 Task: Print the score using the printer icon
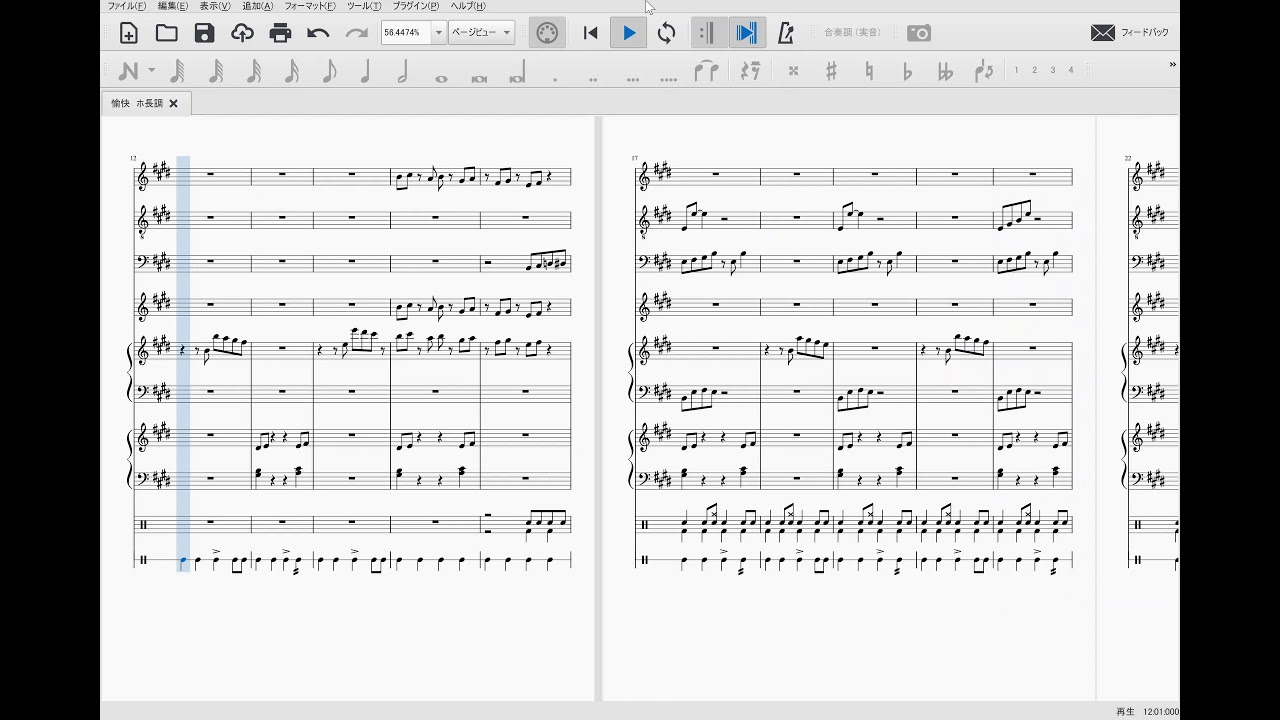pyautogui.click(x=281, y=33)
